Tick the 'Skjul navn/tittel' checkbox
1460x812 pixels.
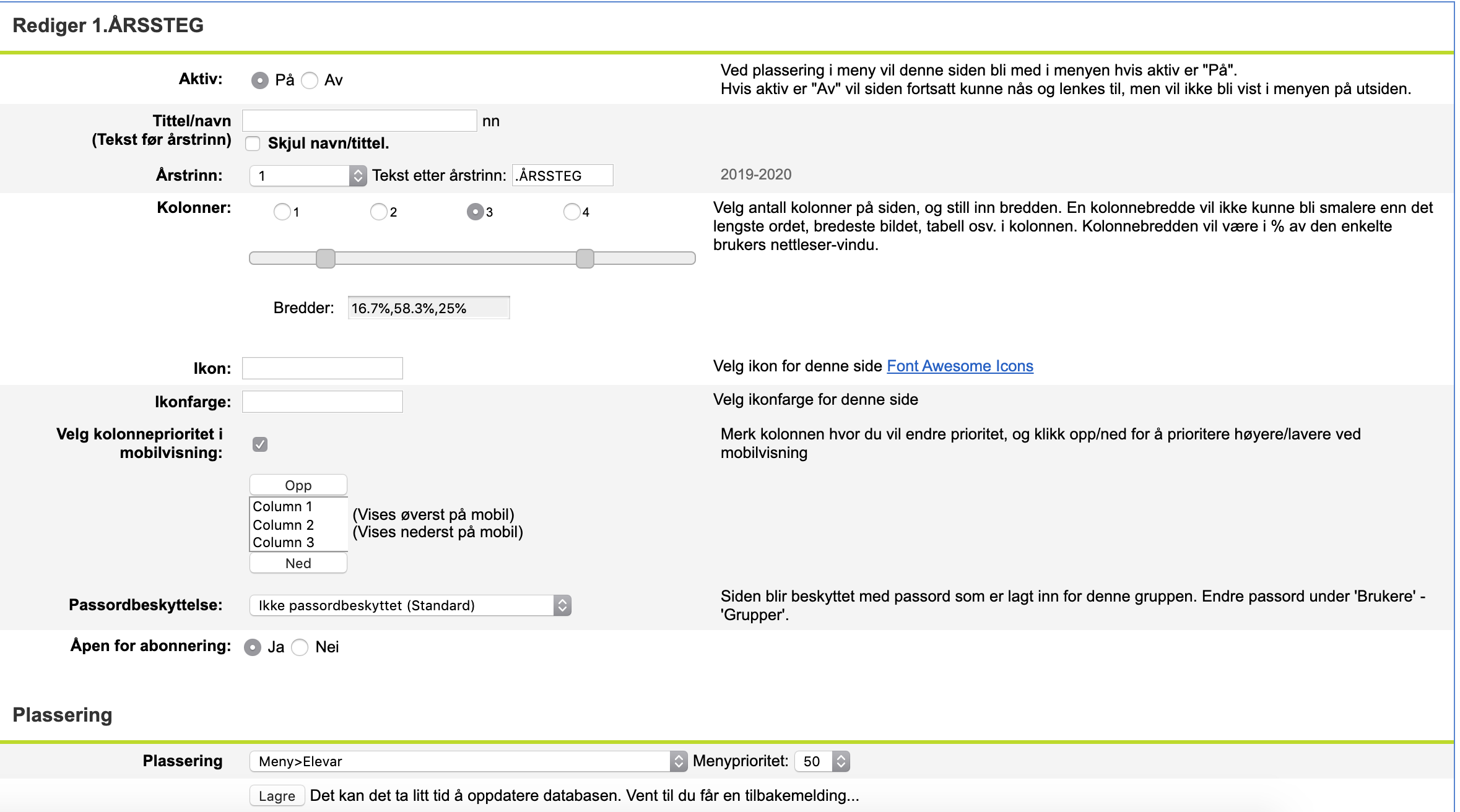pos(253,144)
